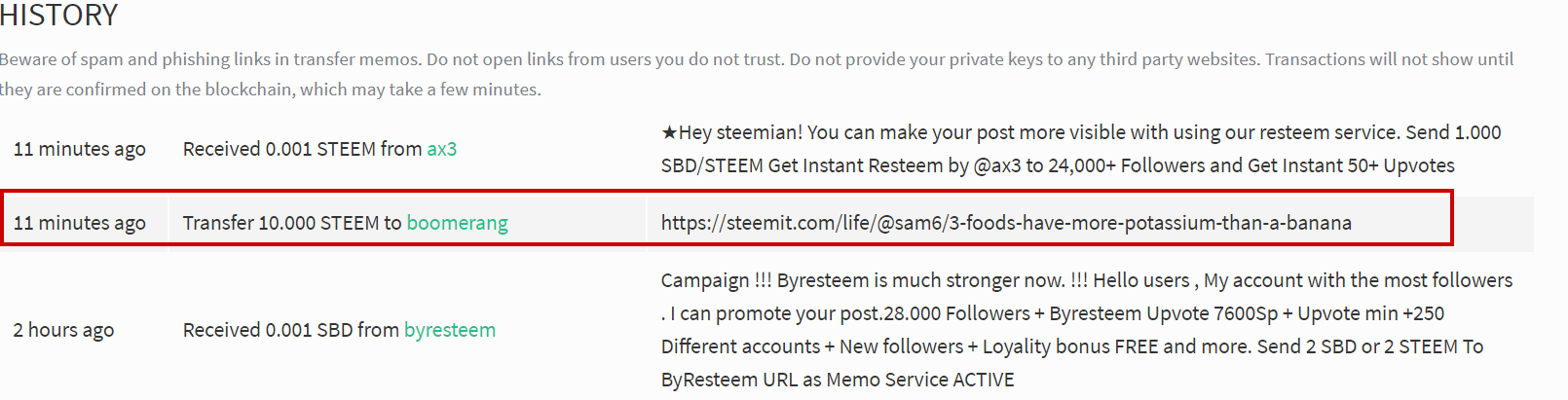Click the steemit.com potassium-banana post URL memo
The width and height of the screenshot is (1568, 400).
pos(1005,223)
